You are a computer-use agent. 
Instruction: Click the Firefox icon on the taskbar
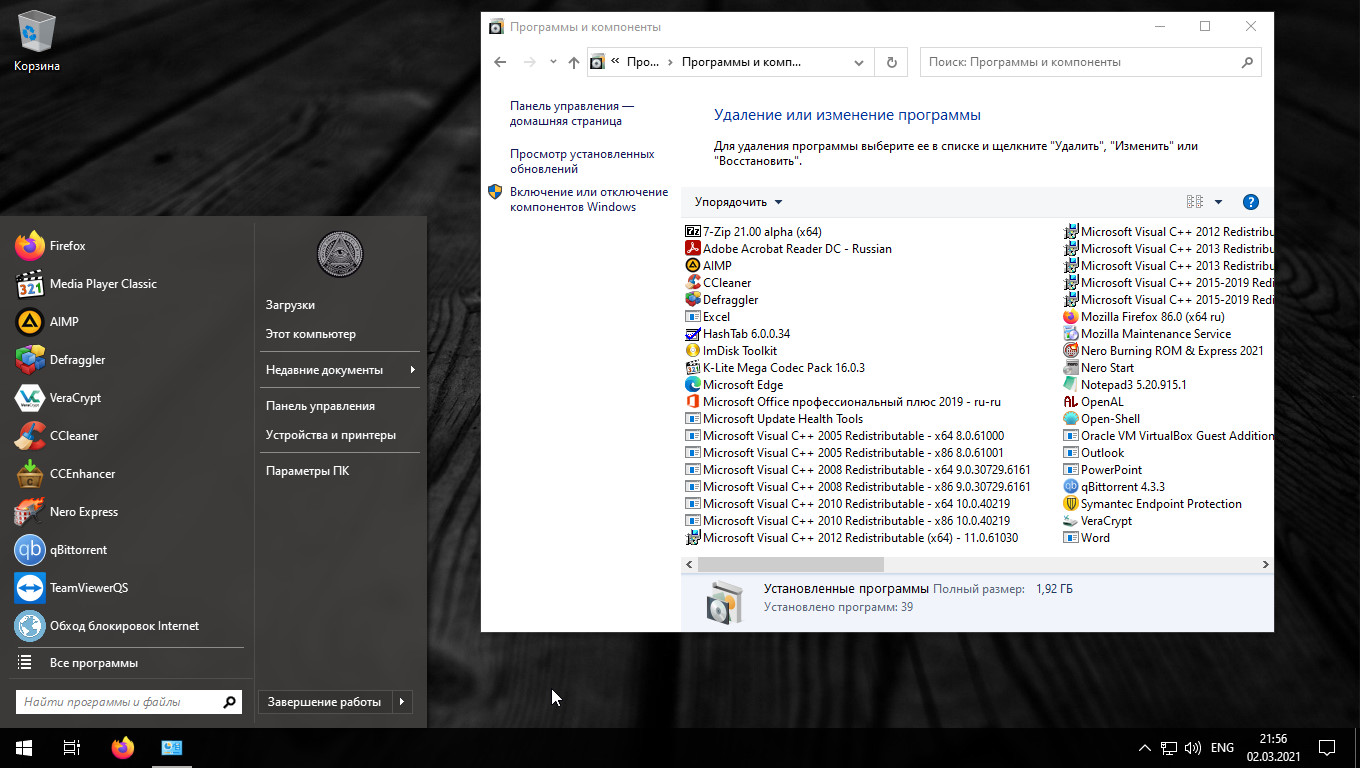click(x=123, y=747)
